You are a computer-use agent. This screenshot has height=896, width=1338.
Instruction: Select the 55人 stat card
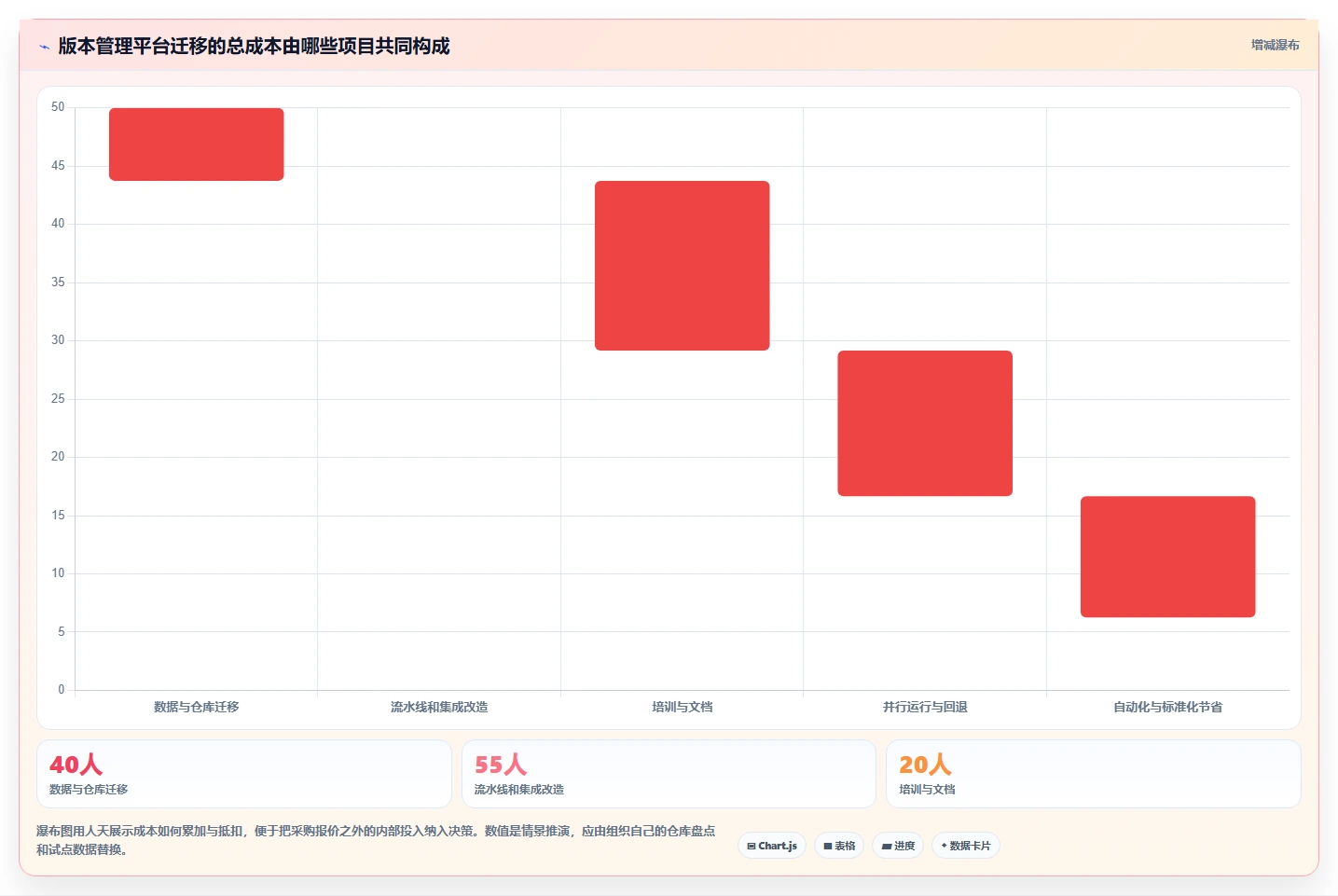pos(669,774)
